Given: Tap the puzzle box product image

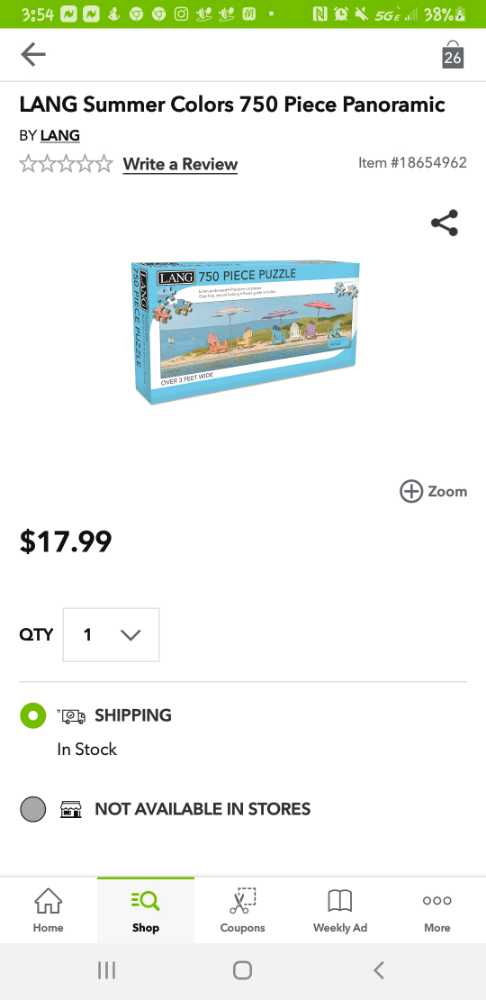Looking at the screenshot, I should click(244, 332).
